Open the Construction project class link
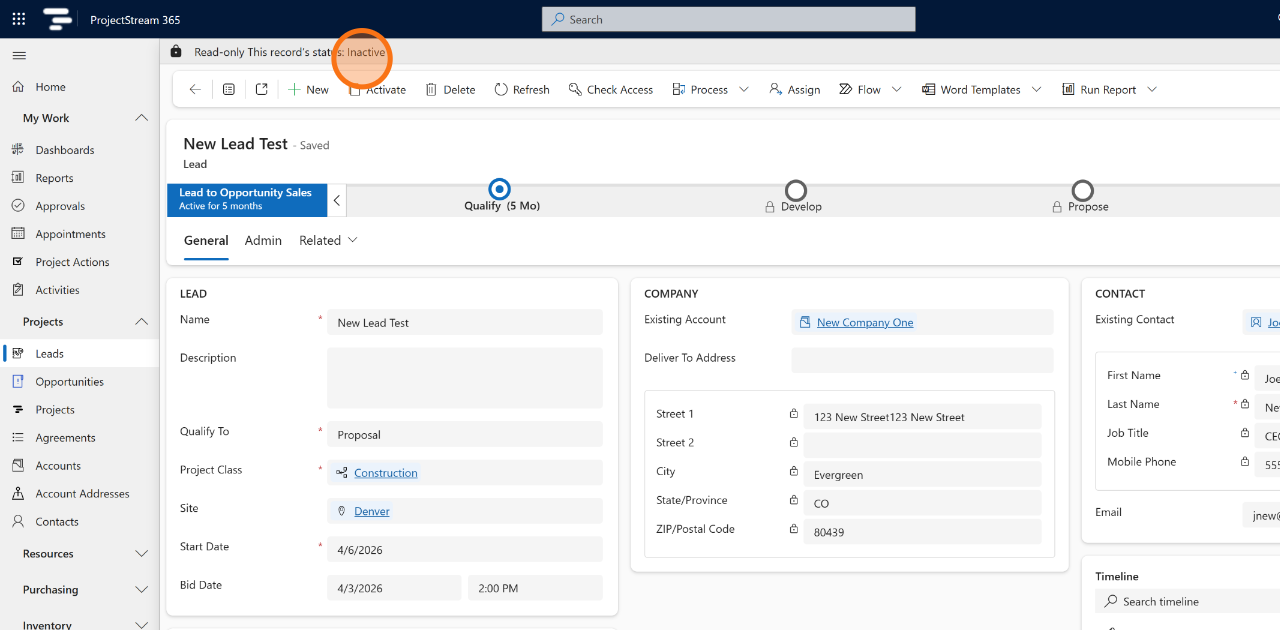The height and width of the screenshot is (630, 1280). (386, 473)
